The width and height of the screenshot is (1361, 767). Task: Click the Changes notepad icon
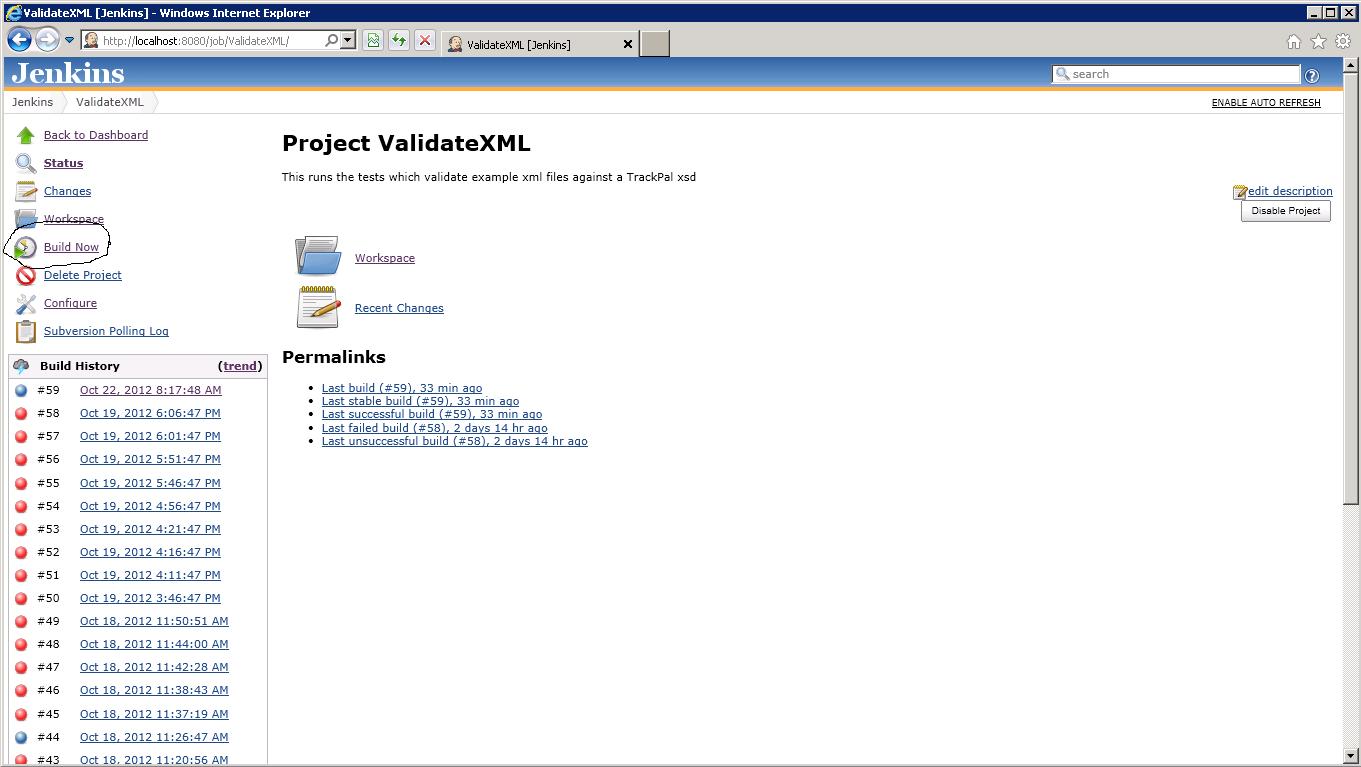[x=26, y=191]
